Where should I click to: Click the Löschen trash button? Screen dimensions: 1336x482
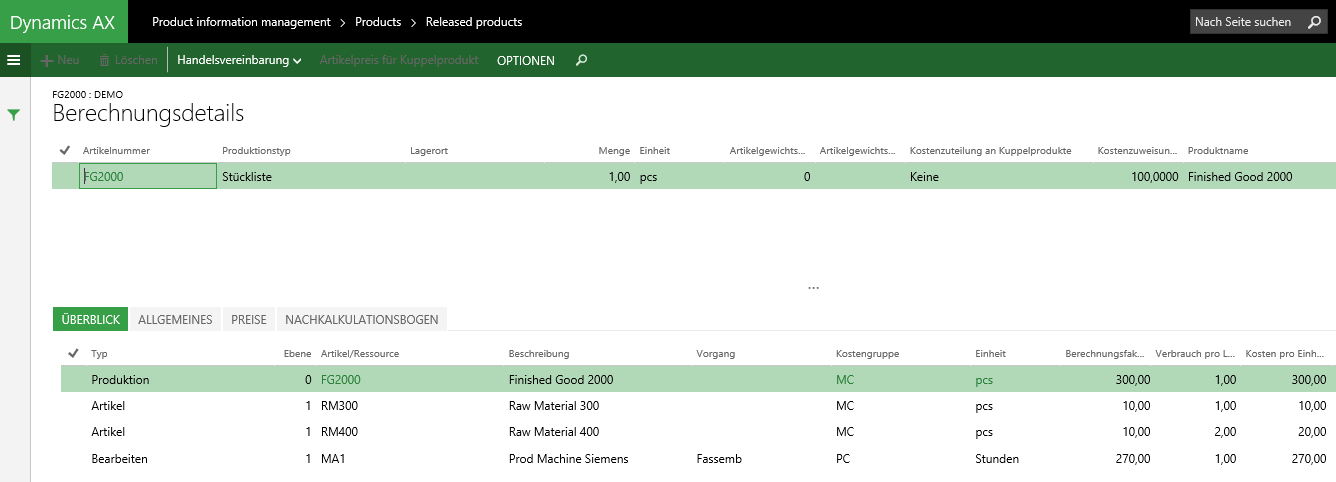pos(128,60)
